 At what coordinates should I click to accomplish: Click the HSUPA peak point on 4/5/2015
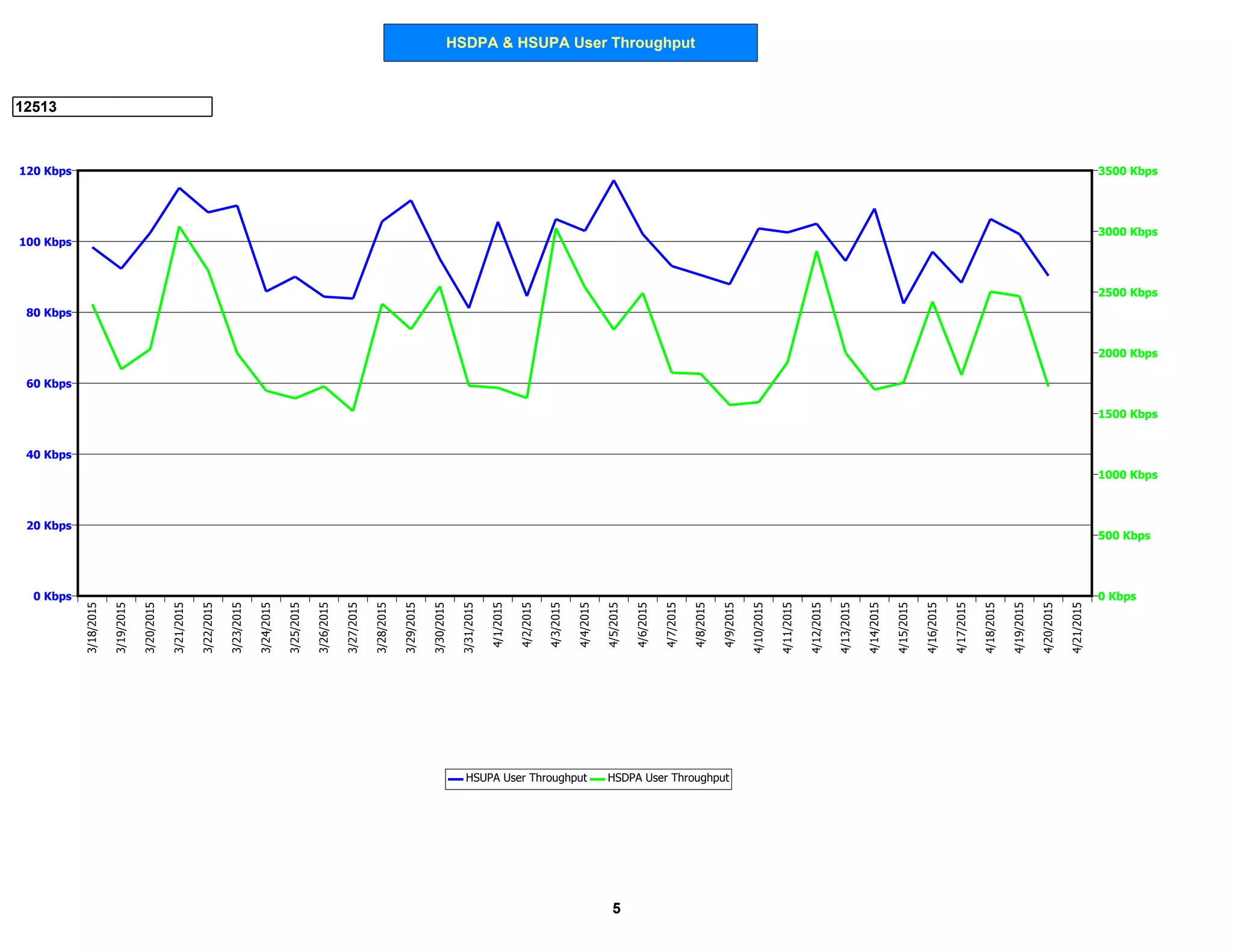(613, 181)
